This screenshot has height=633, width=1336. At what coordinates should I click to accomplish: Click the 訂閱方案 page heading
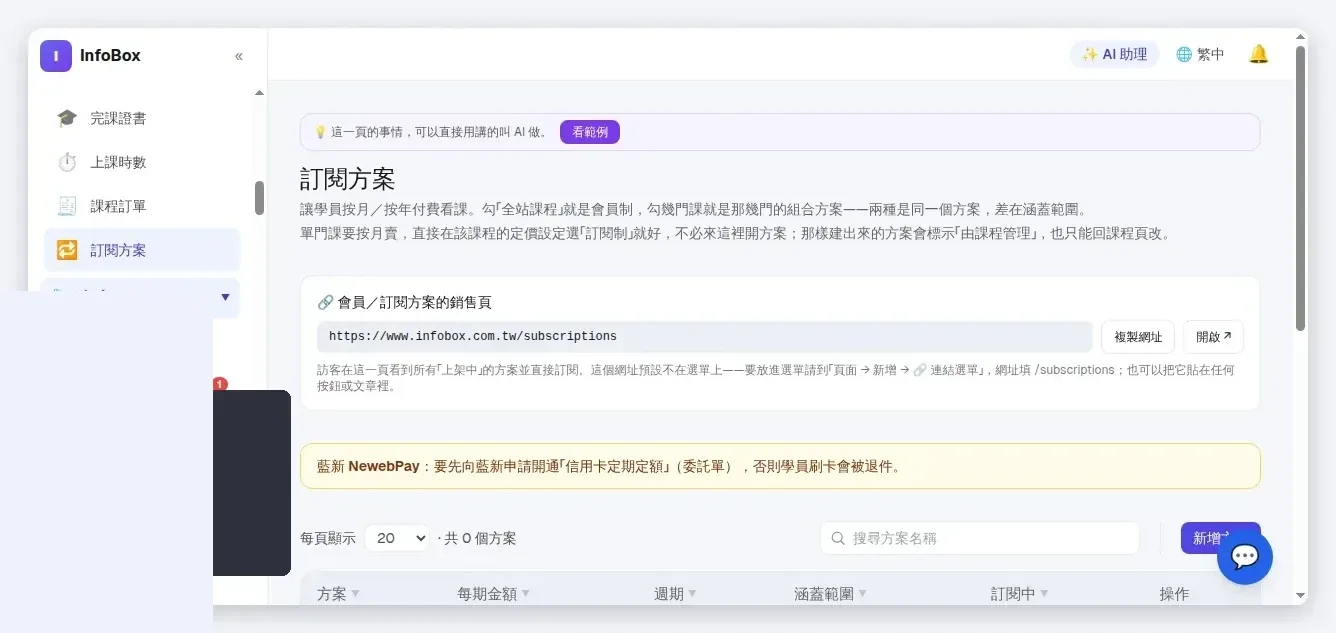(x=348, y=179)
